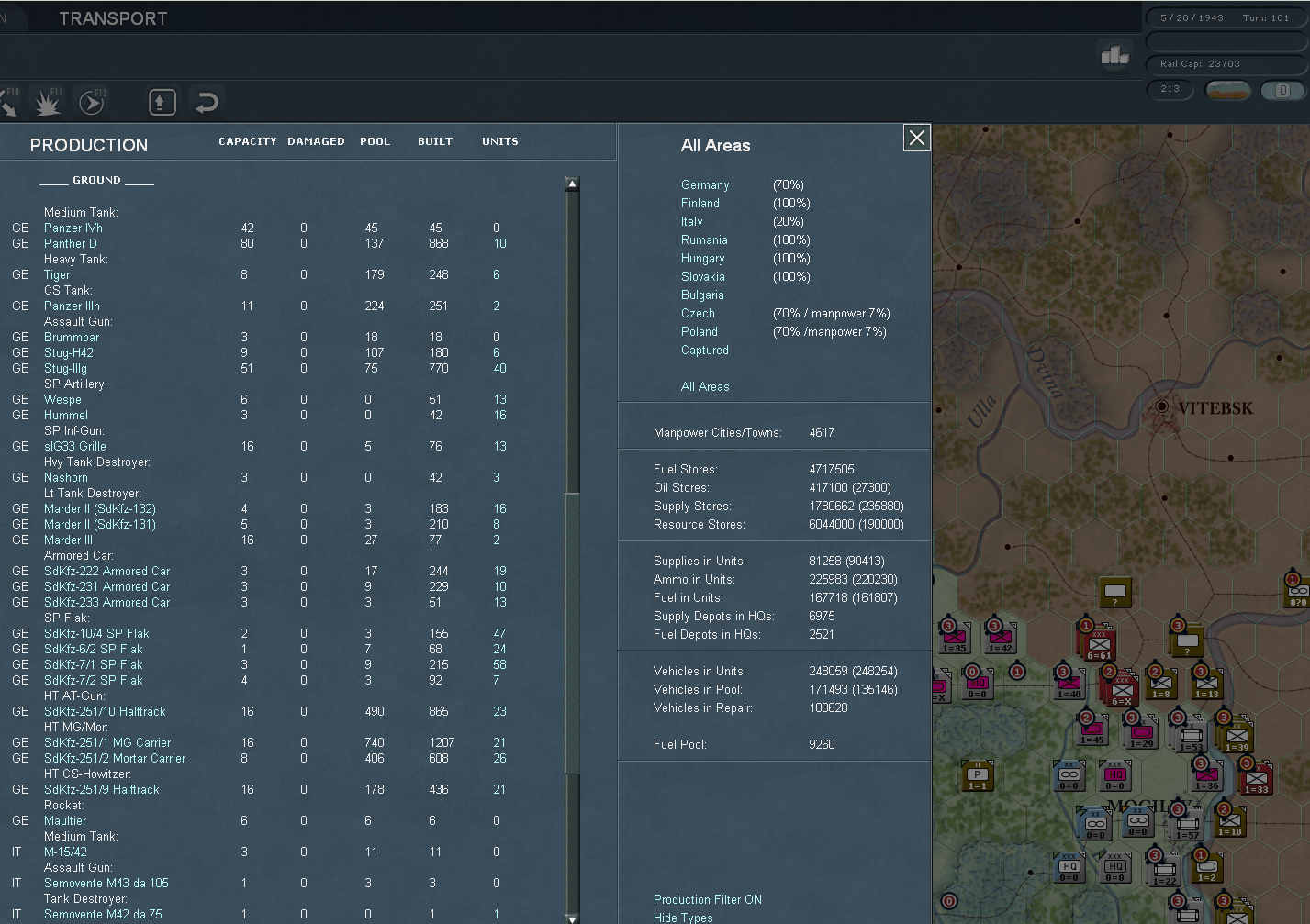
Task: Open Stug-IIIg assault gun details
Action: point(66,369)
